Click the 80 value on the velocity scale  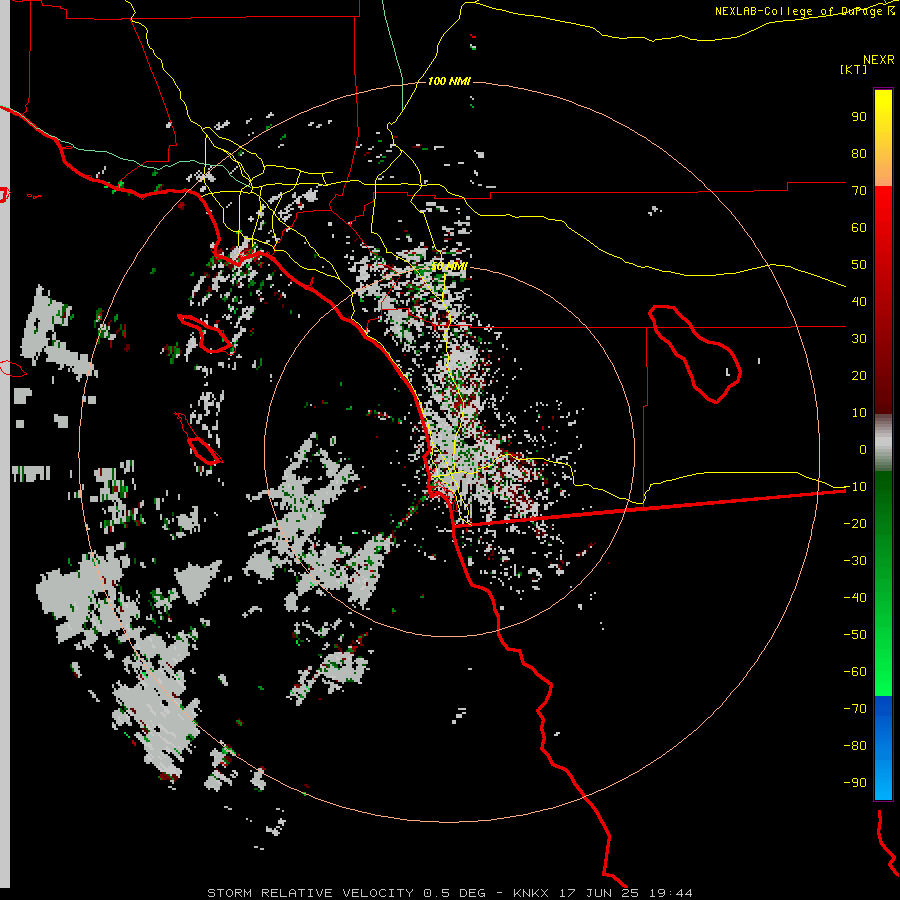(859, 154)
